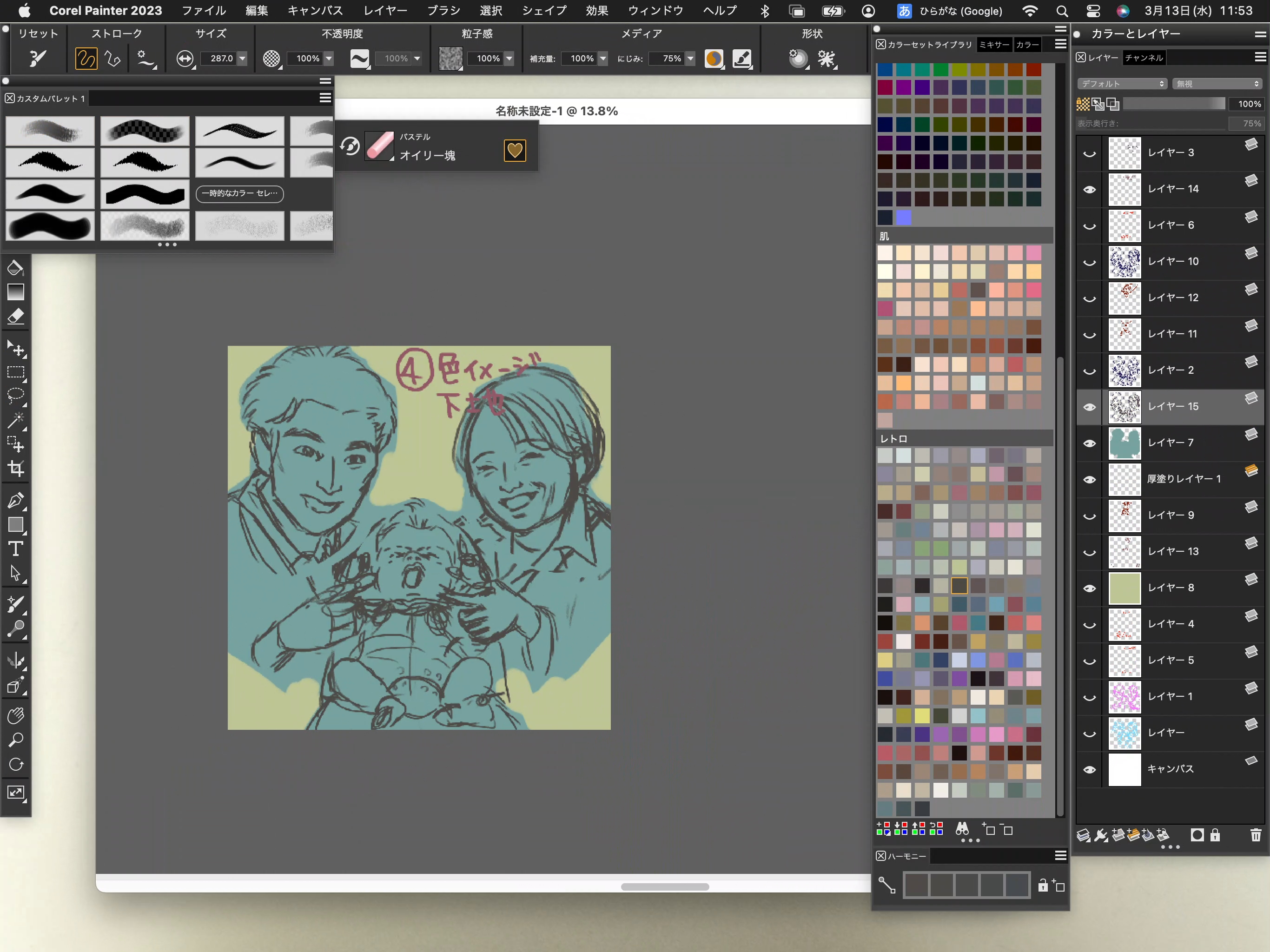Click the レイヤー 8 green thumbnail
The height and width of the screenshot is (952, 1270).
coord(1124,588)
